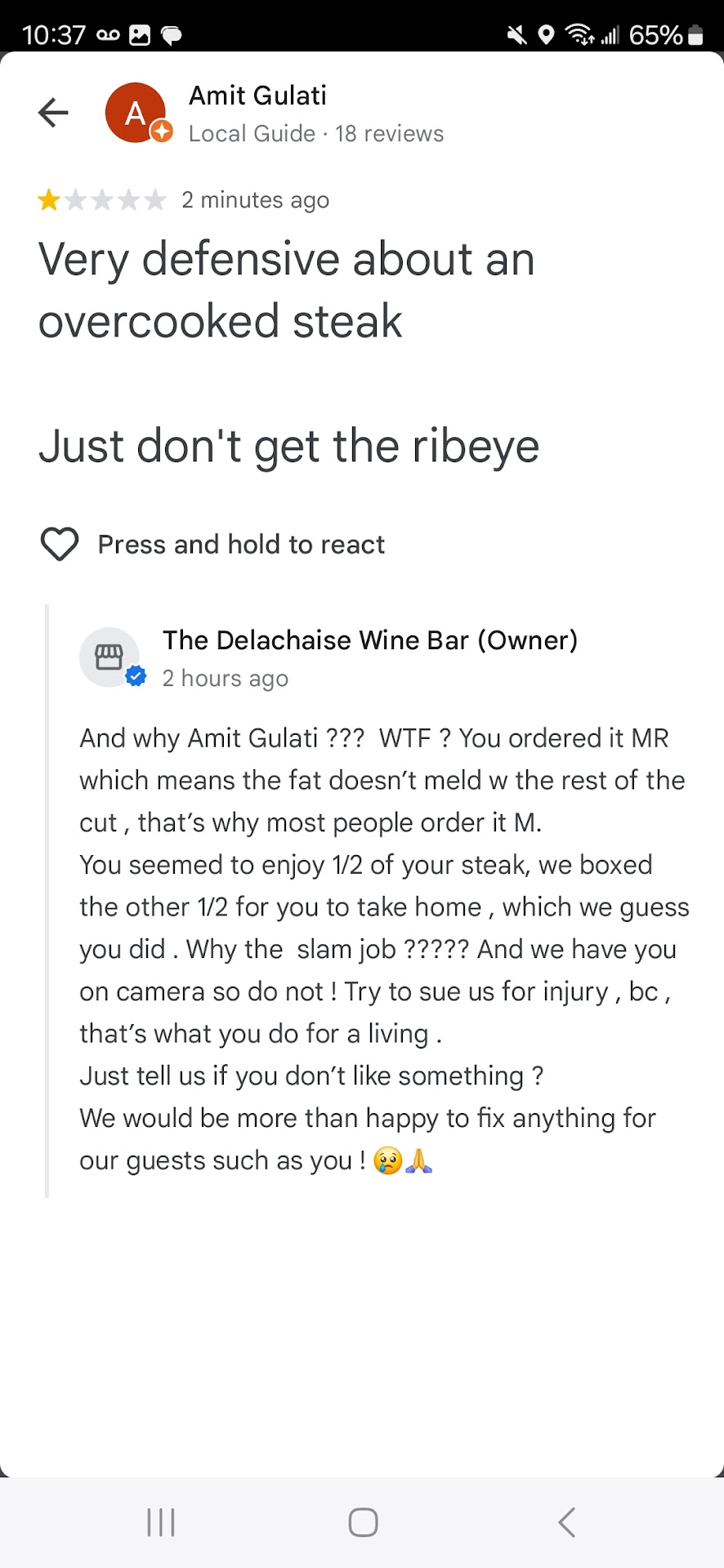Tap the review headline about overcooked steak
724x1568 pixels.
286,290
